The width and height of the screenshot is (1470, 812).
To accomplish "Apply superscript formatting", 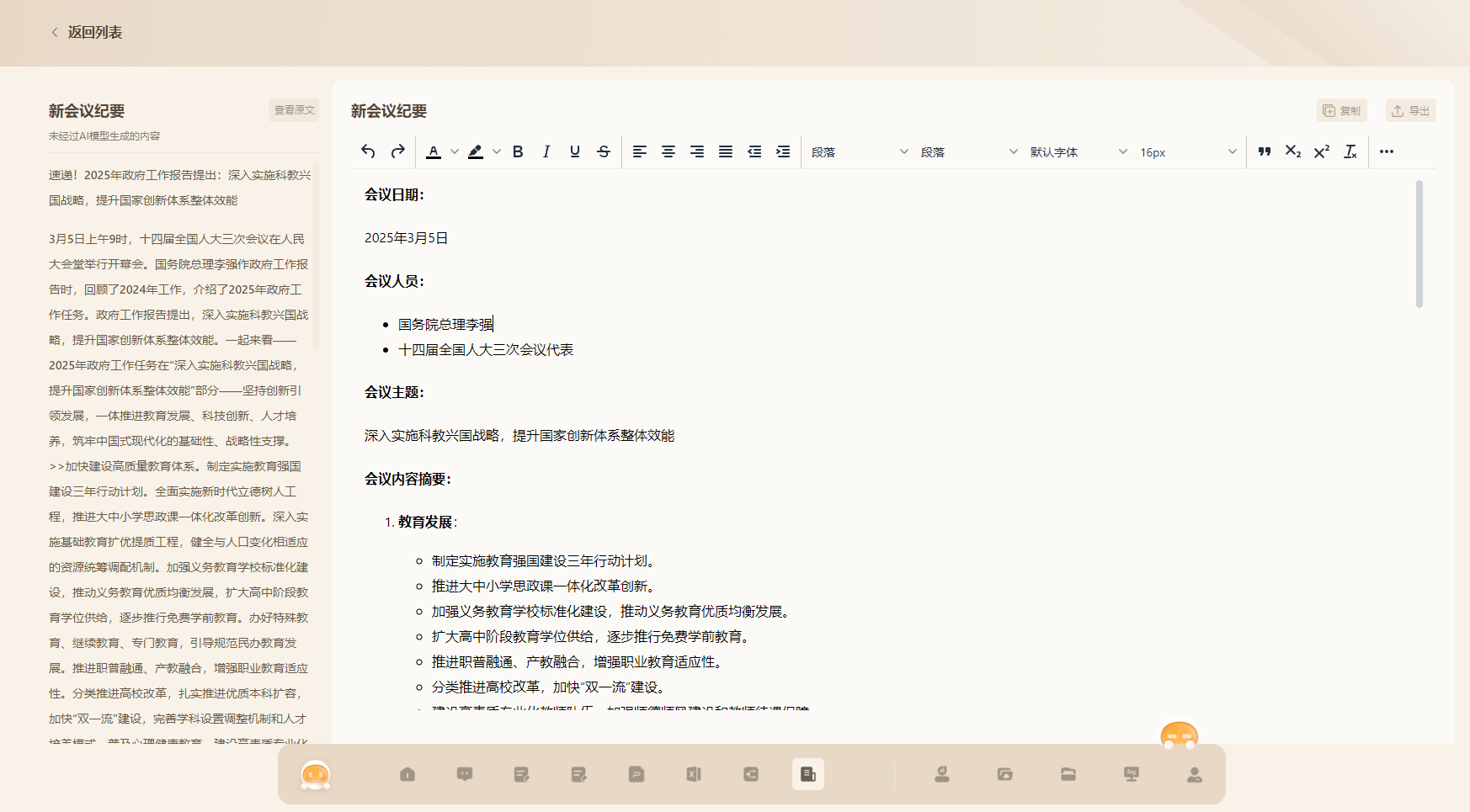I will pos(1321,151).
